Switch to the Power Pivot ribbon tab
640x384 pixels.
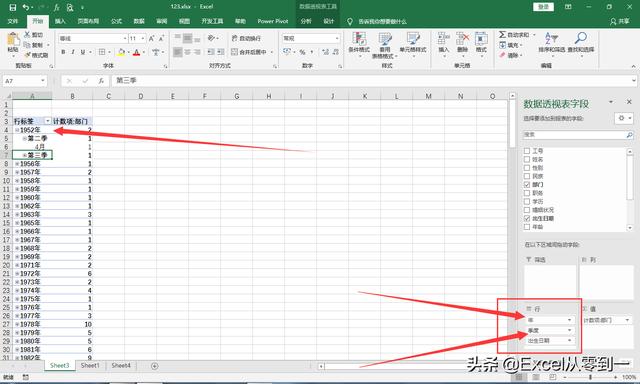pos(273,21)
